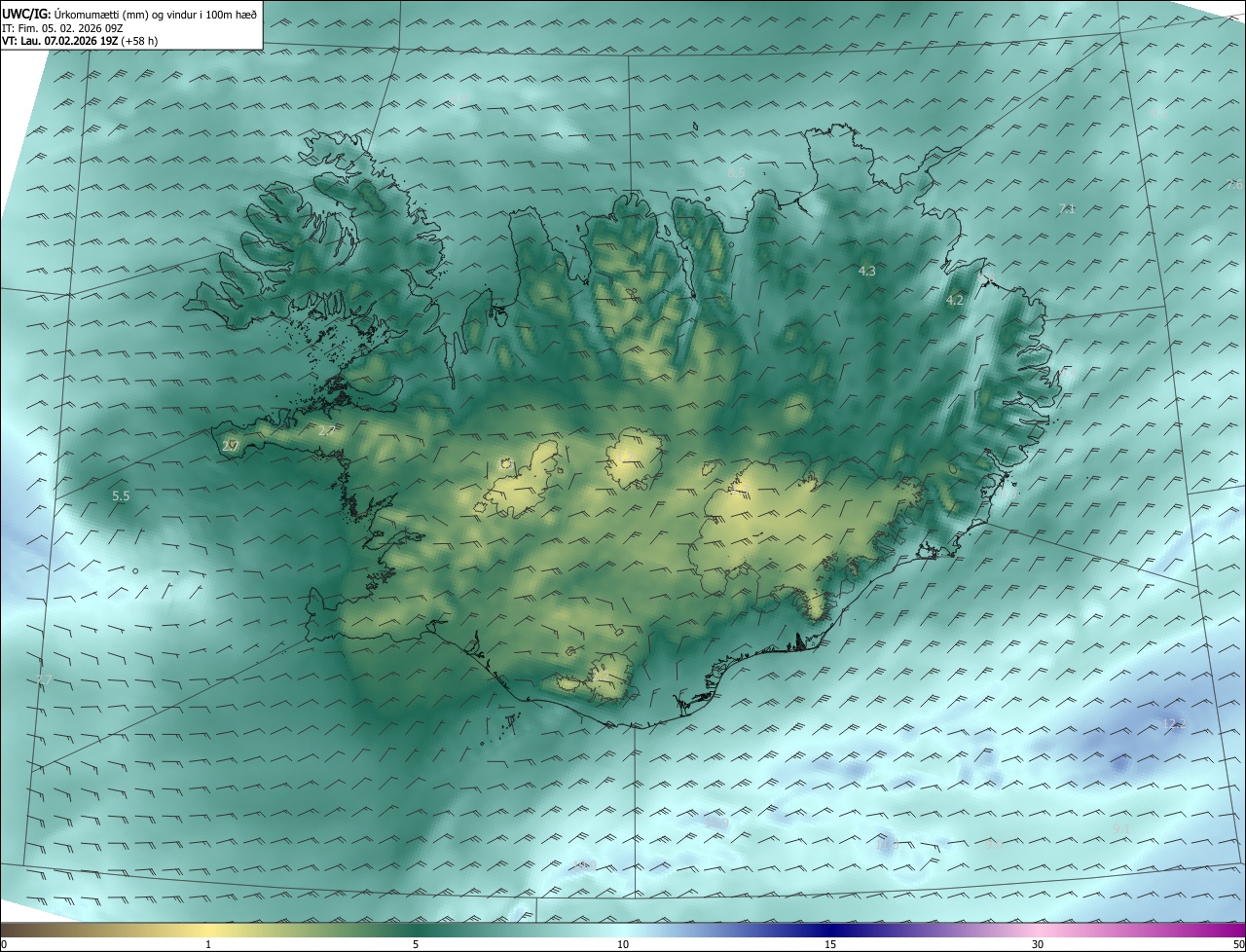1246x952 pixels.
Task: Click the 'IT: Fim. 05. 02. 2026 09Z' line
Action: coord(61,28)
